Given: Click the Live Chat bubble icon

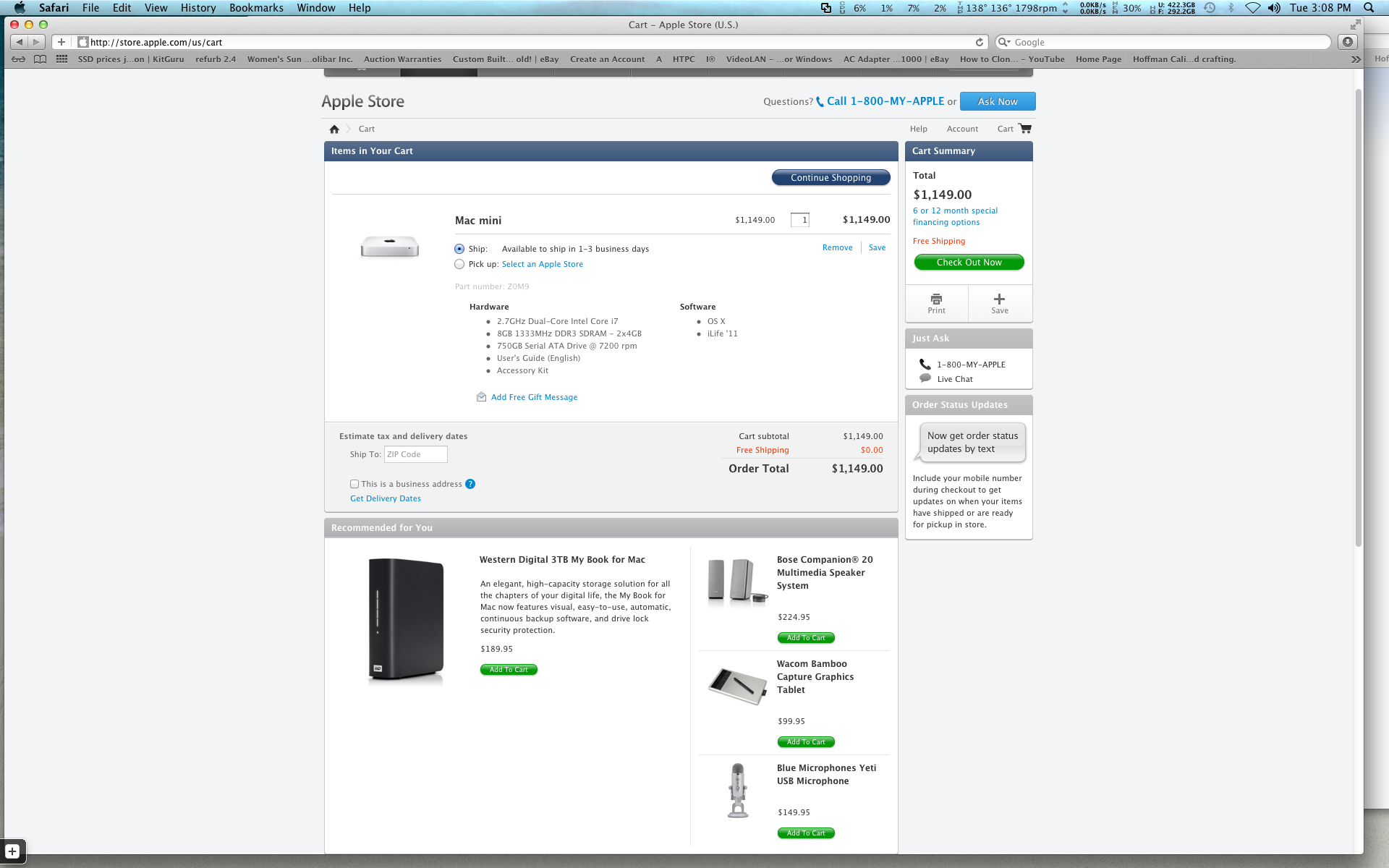Looking at the screenshot, I should pyautogui.click(x=925, y=378).
